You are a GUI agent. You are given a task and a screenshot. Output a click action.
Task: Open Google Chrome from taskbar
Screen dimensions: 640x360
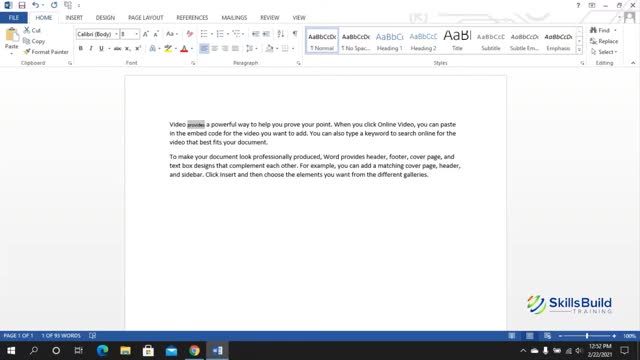click(194, 351)
